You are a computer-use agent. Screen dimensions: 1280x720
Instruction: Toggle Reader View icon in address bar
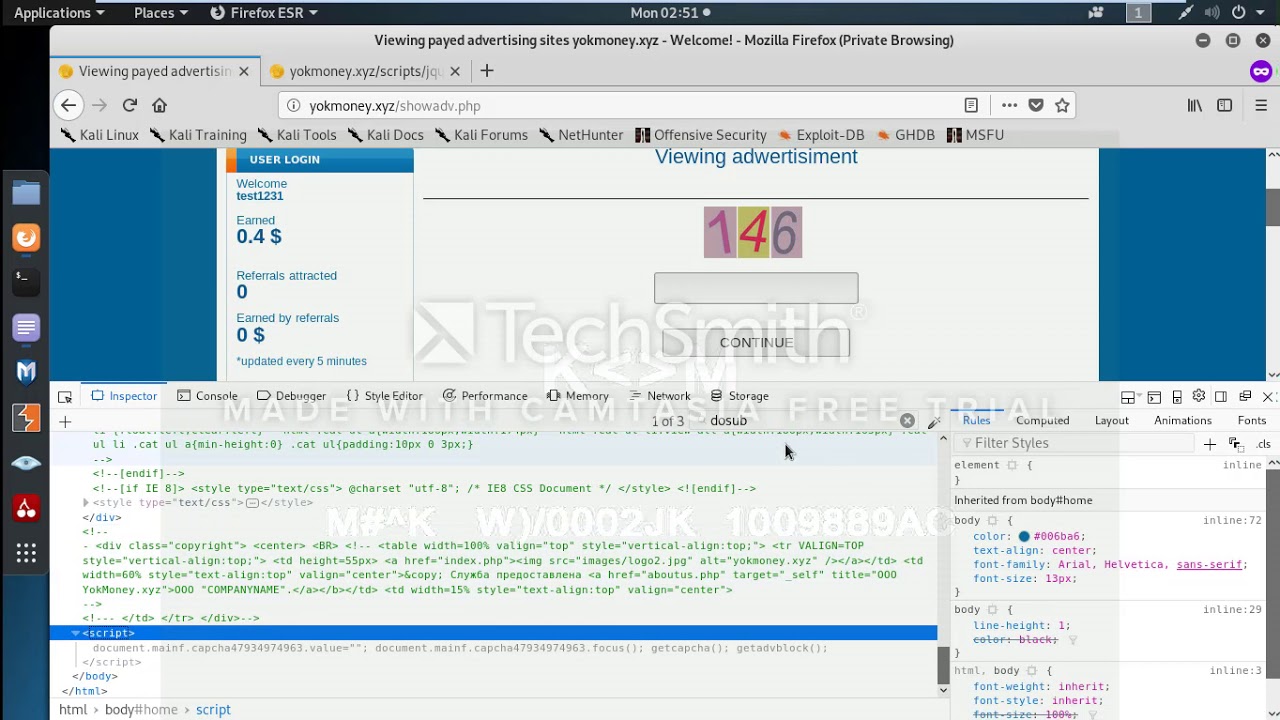pos(971,105)
